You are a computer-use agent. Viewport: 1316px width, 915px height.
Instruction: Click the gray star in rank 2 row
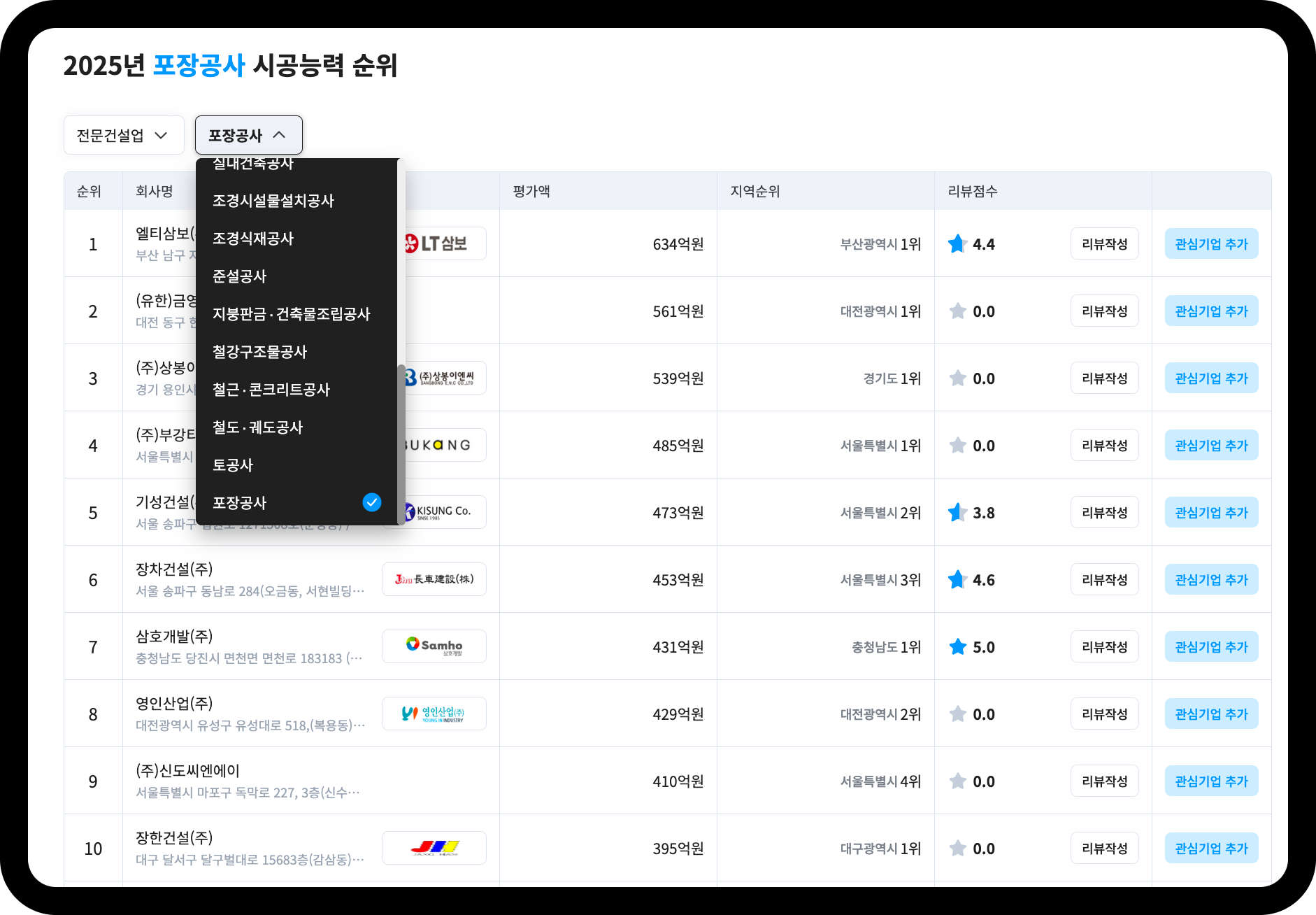point(957,311)
